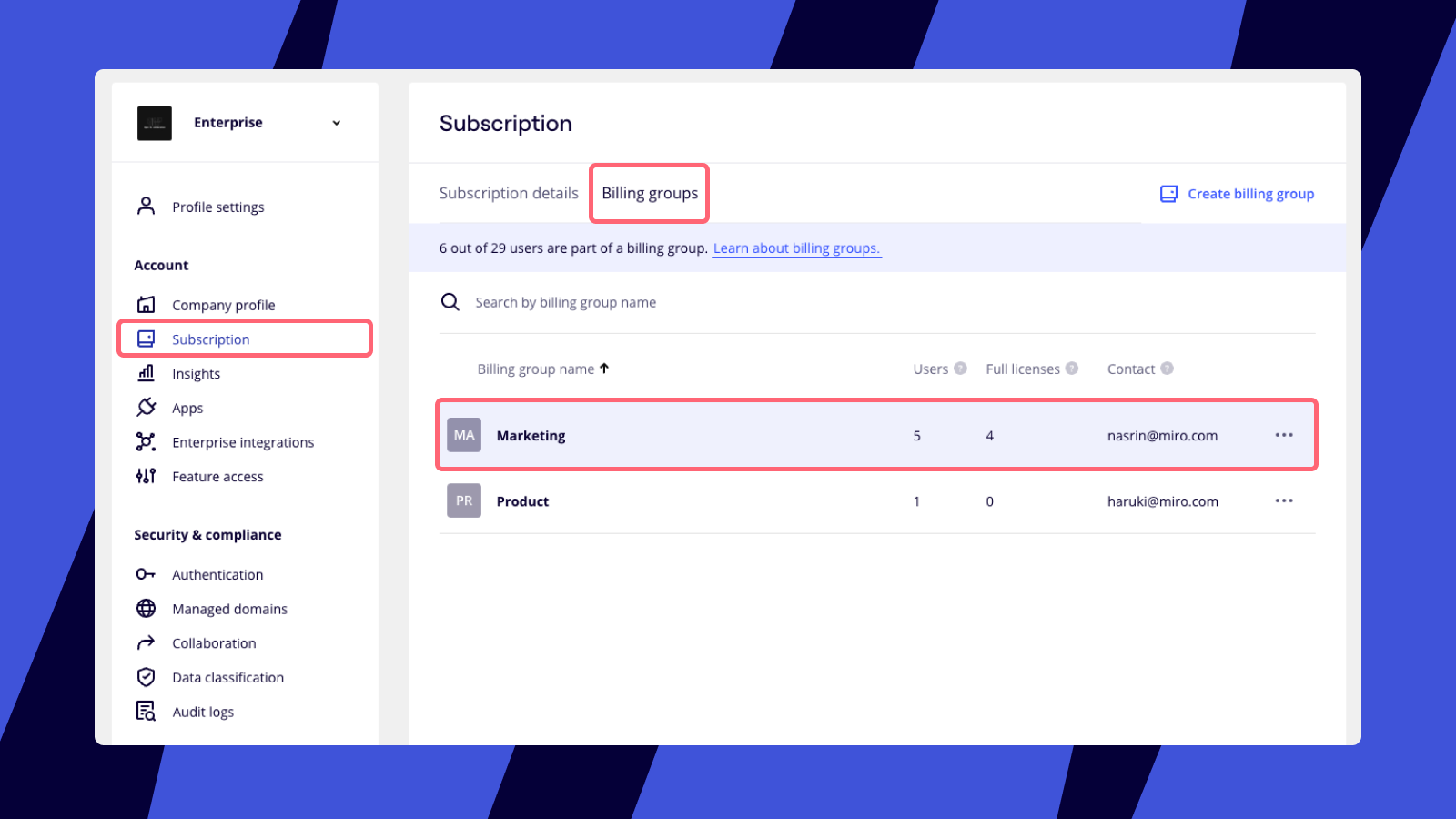
Task: Click the Insights bar chart icon
Action: tap(146, 373)
